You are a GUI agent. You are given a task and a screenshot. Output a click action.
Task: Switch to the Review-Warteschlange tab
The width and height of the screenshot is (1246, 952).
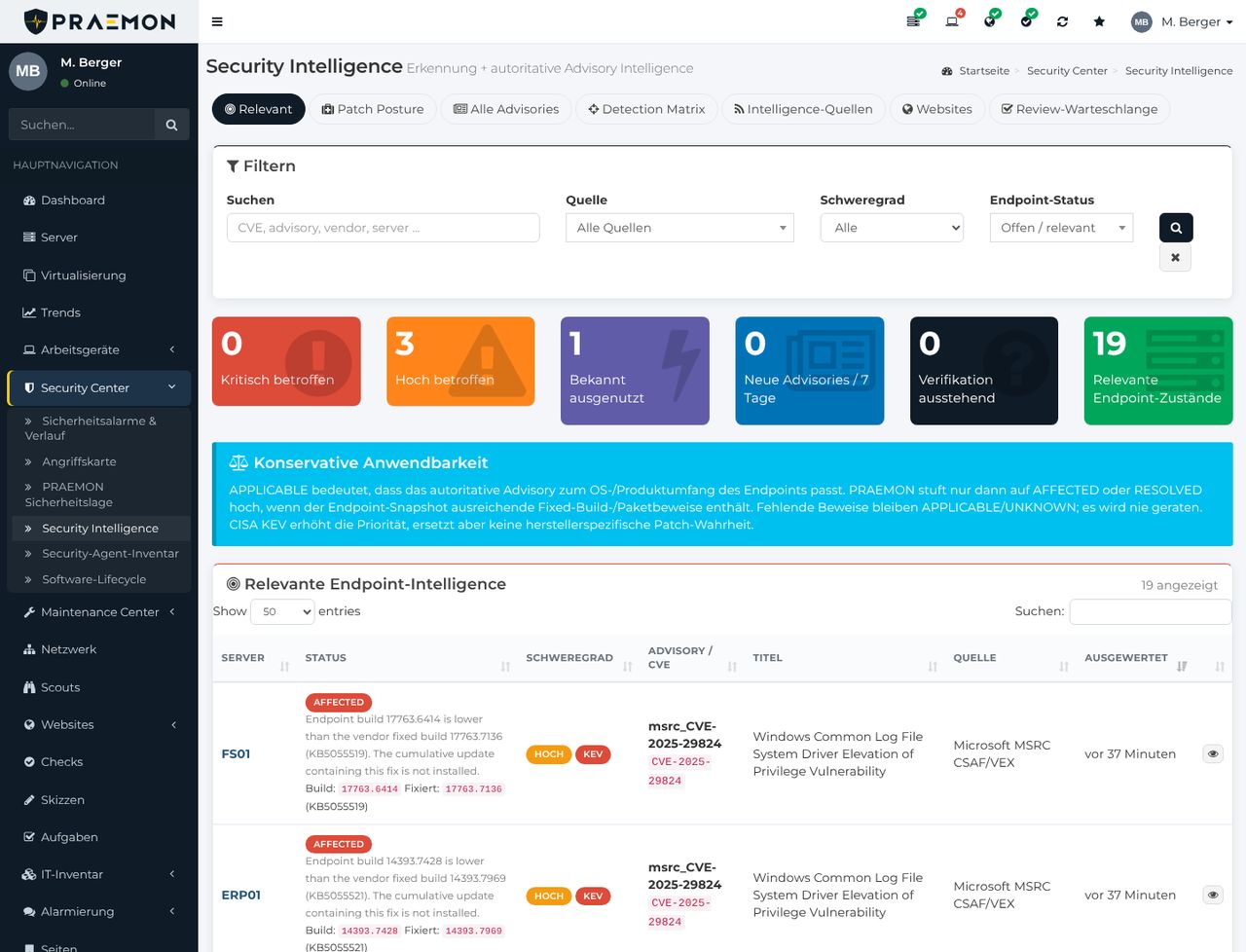tap(1080, 109)
